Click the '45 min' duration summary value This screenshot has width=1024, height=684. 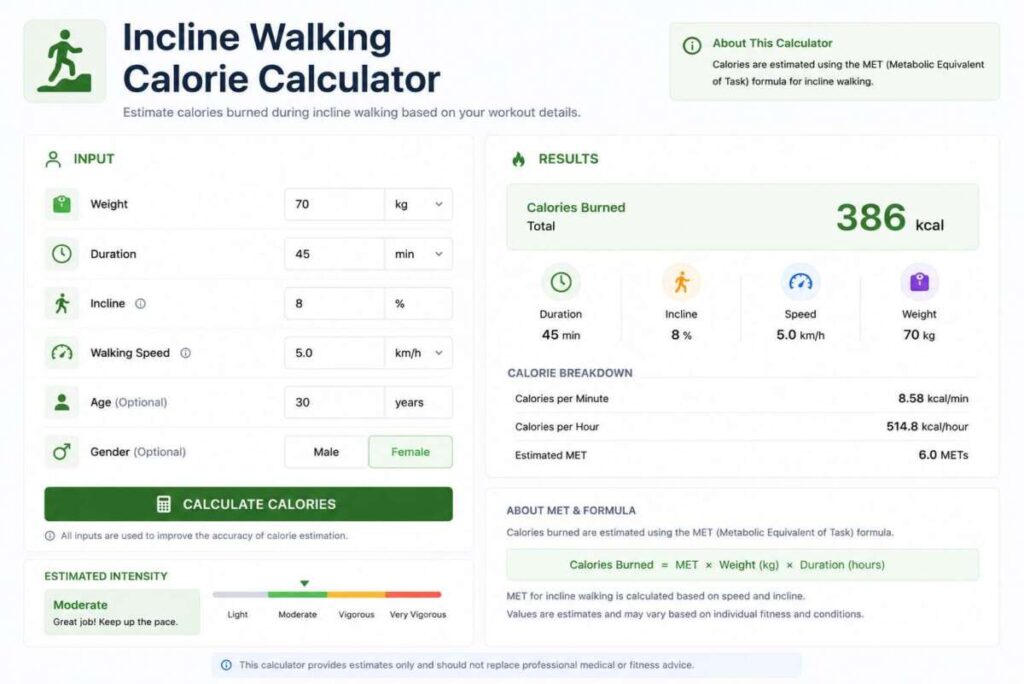click(x=560, y=335)
